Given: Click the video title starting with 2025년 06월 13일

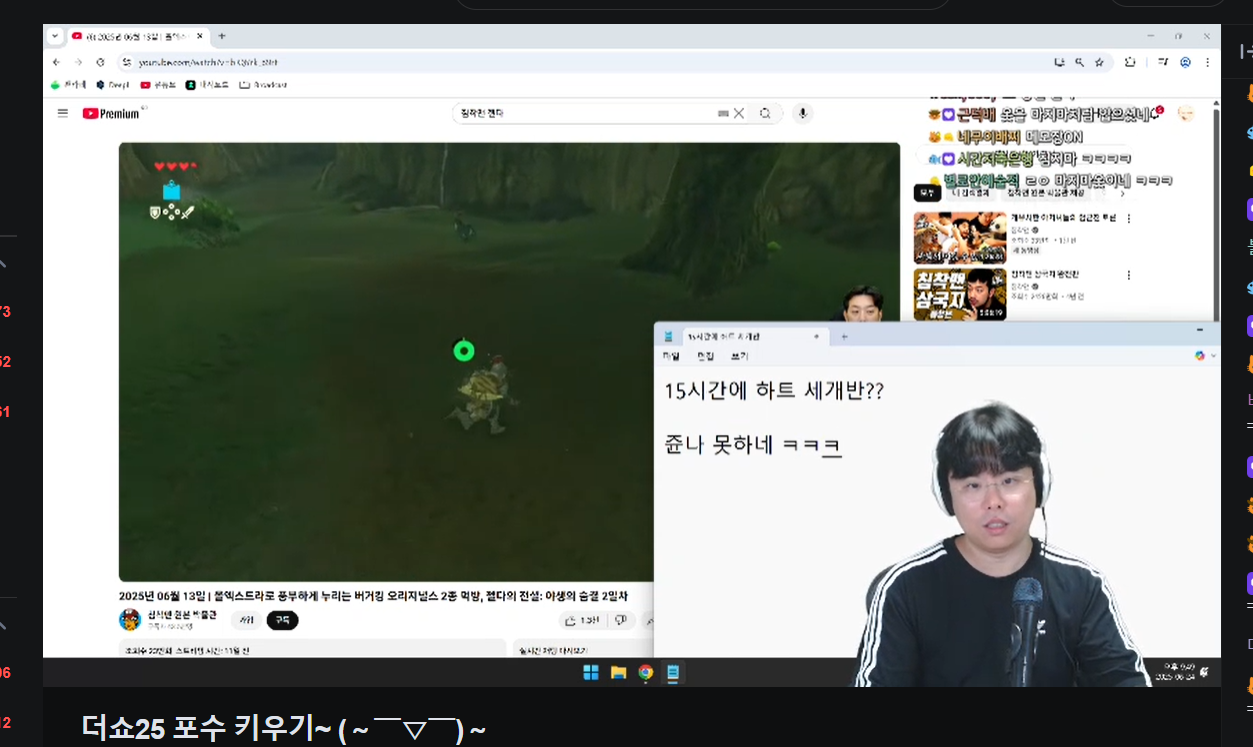Looking at the screenshot, I should pyautogui.click(x=375, y=596).
